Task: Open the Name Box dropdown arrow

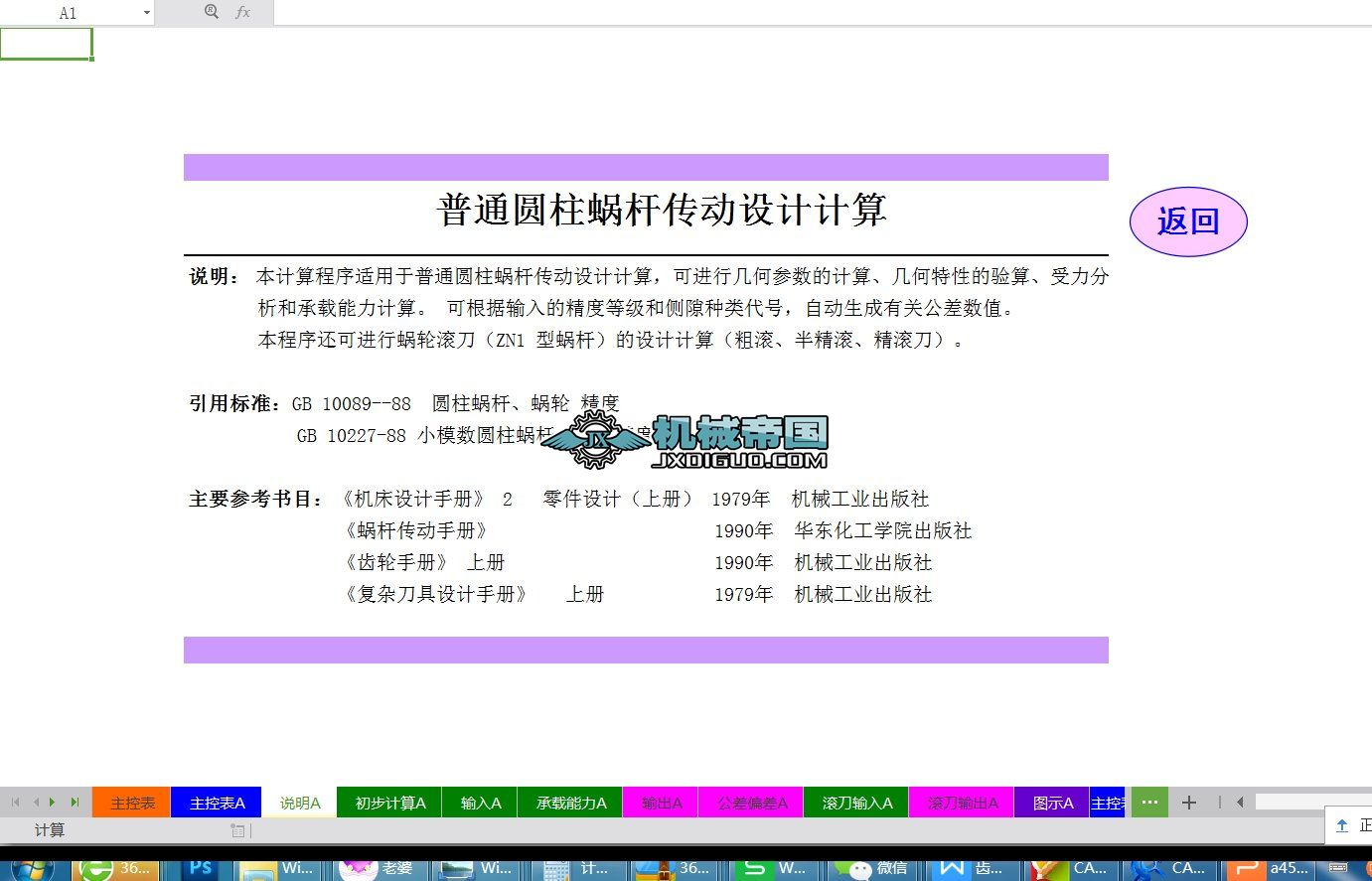Action: click(147, 13)
